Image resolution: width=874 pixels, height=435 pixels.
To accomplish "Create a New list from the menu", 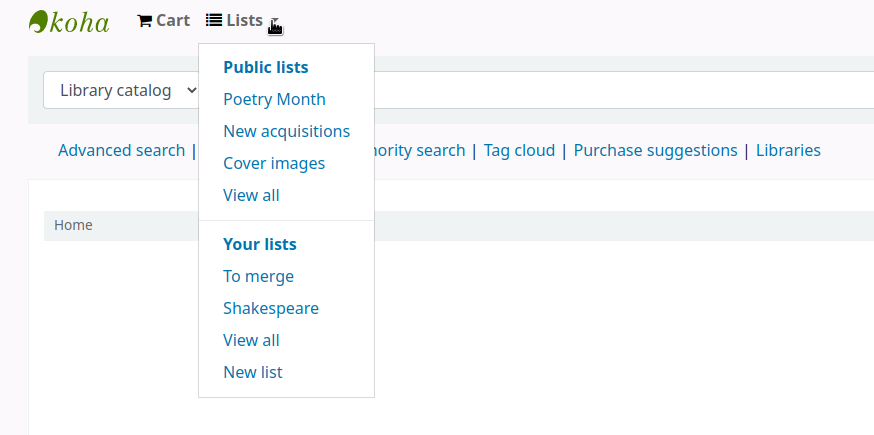I will pos(253,373).
